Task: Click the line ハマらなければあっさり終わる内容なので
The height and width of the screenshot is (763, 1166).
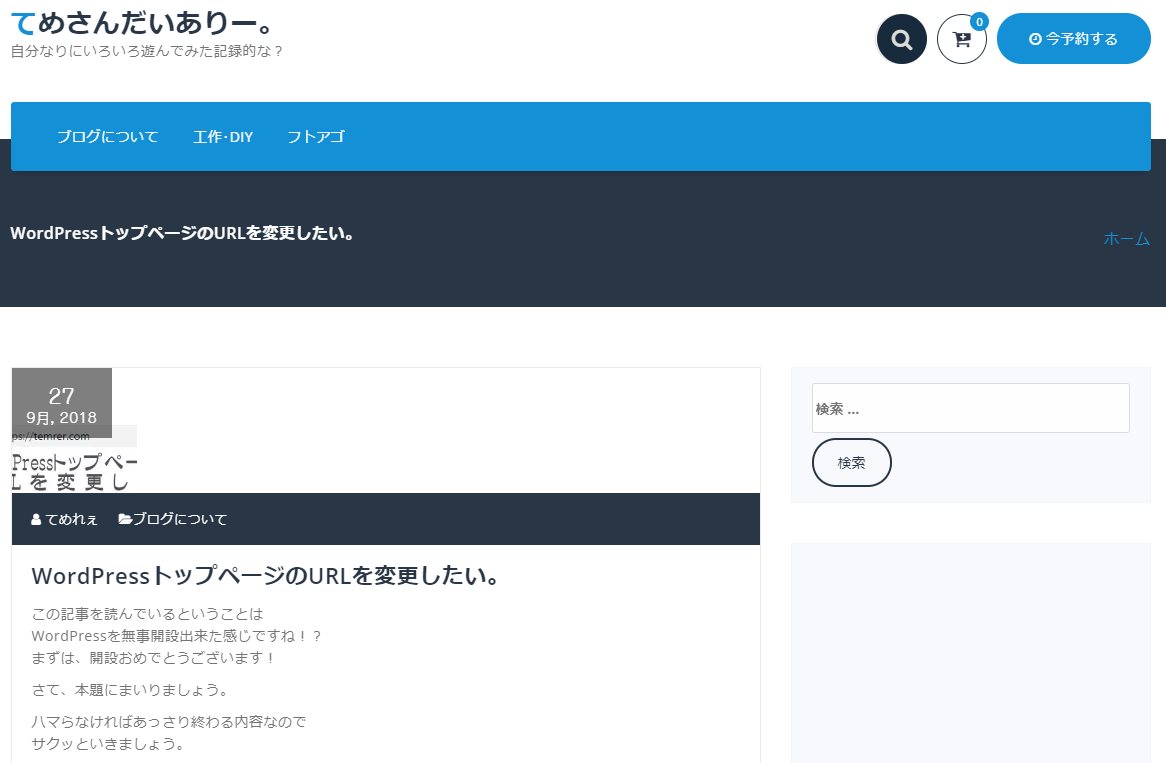Action: coord(169,722)
